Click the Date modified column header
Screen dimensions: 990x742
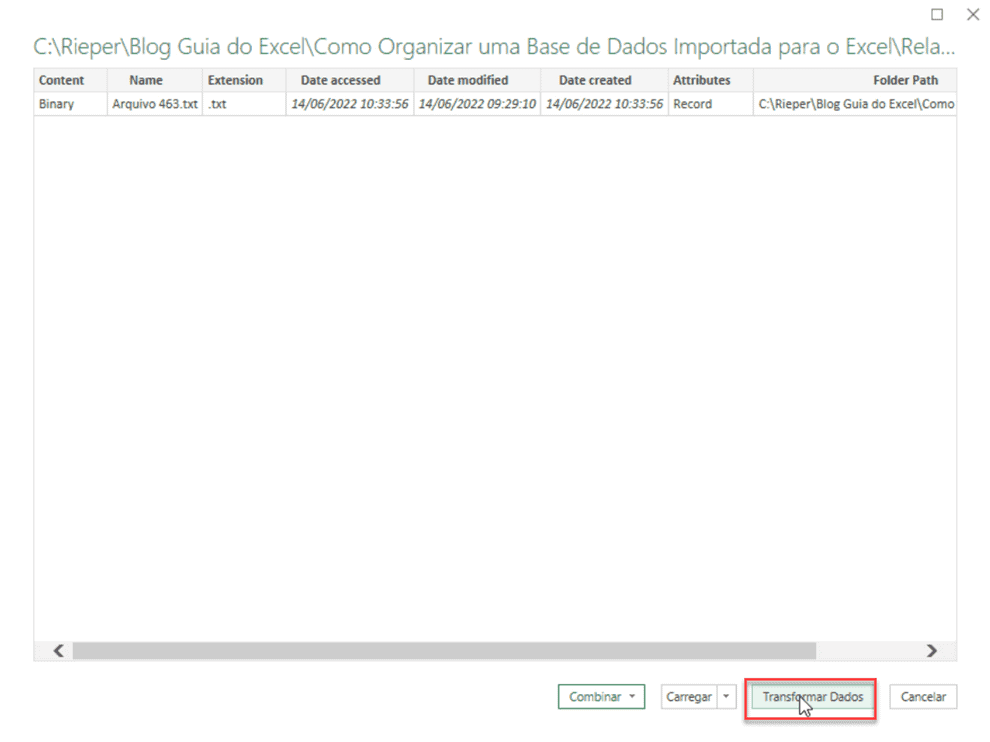pyautogui.click(x=477, y=80)
